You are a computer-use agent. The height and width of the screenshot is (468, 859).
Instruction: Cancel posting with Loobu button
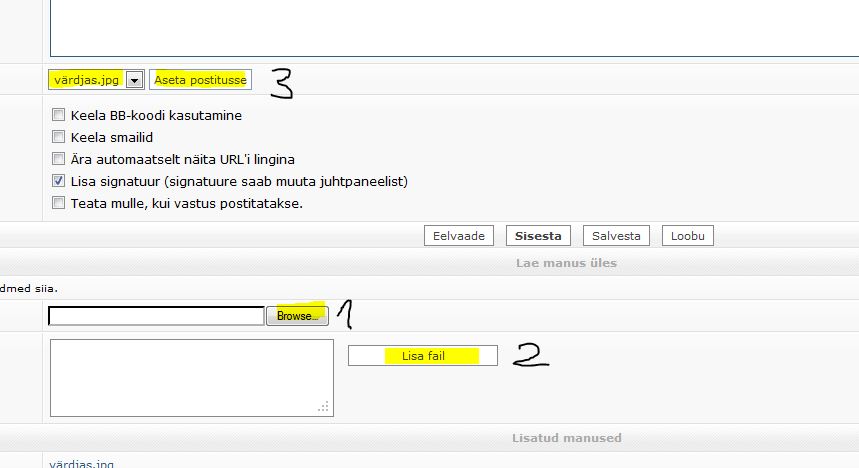click(687, 236)
